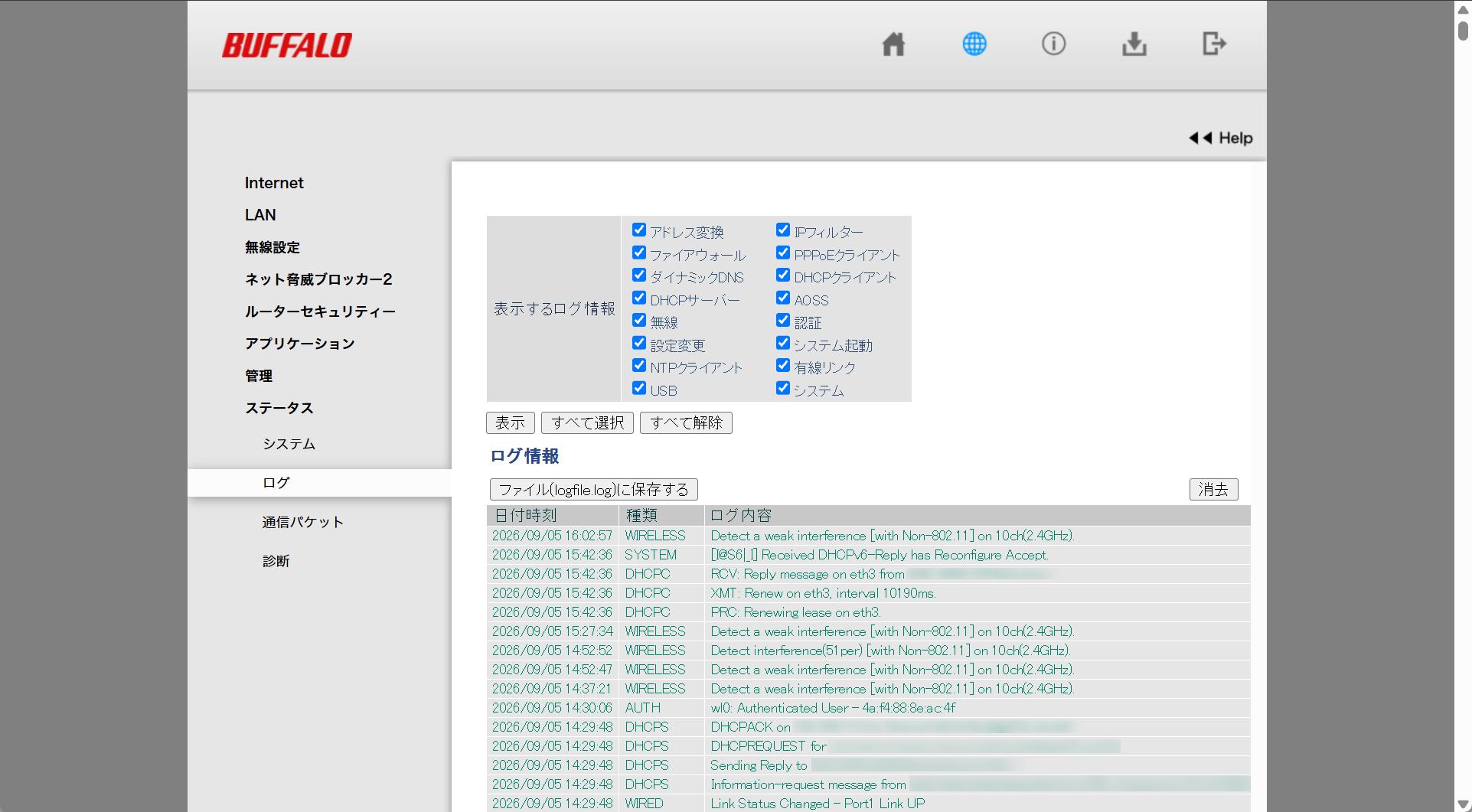1472x812 pixels.
Task: Click the firmware download icon
Action: 1134,44
